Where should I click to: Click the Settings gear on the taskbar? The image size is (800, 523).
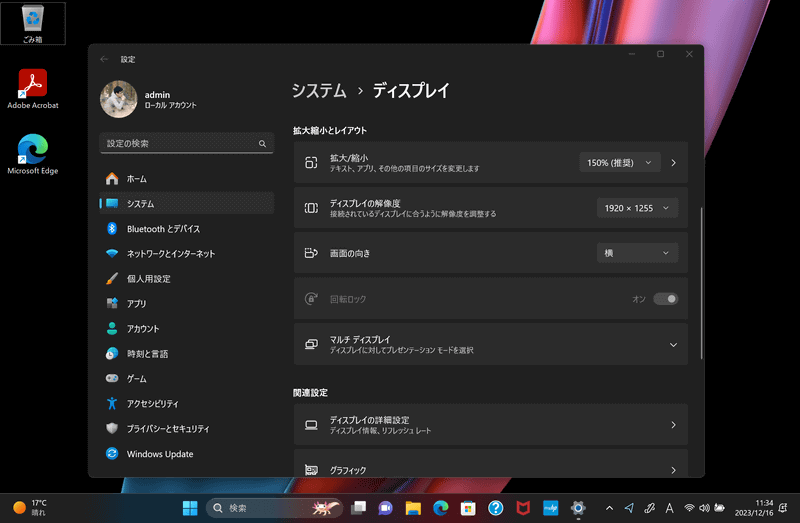click(578, 508)
